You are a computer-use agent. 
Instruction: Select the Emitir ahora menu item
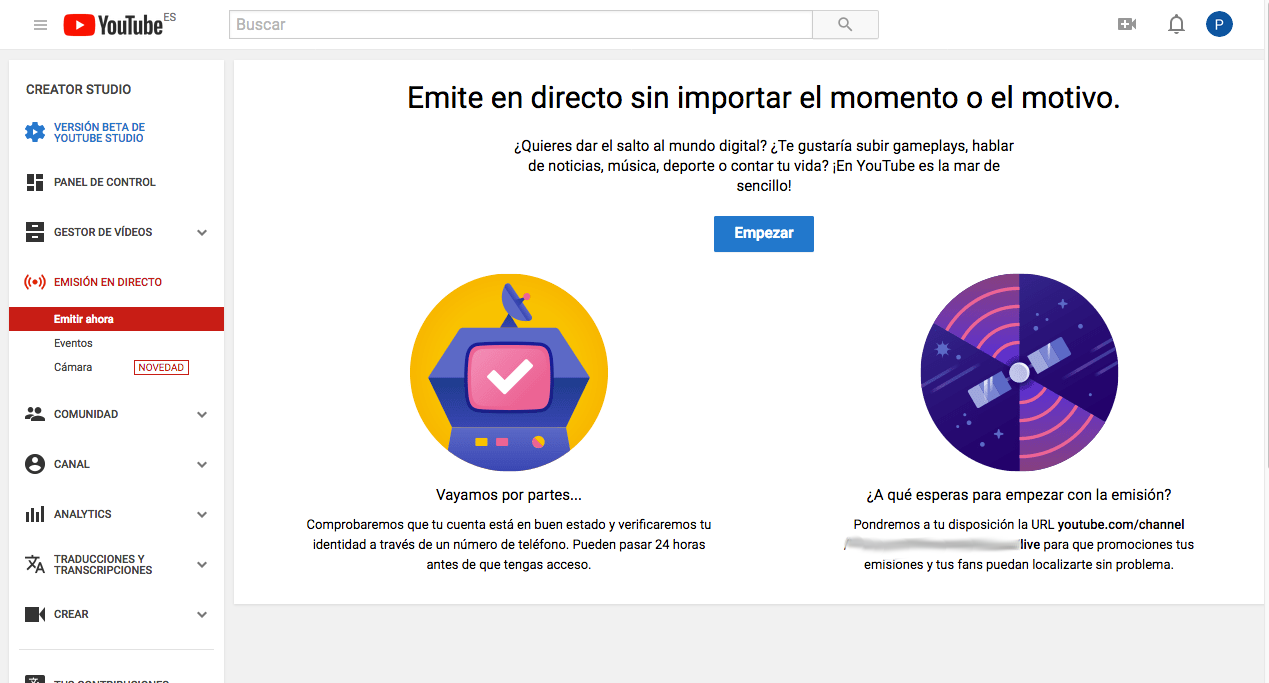84,319
